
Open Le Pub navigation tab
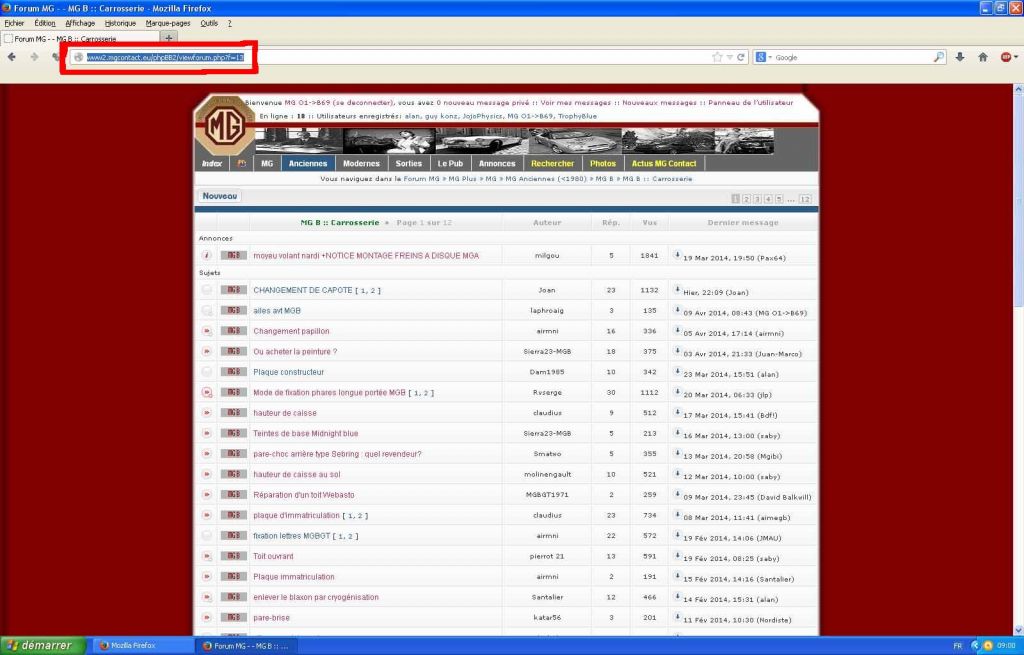tap(450, 163)
